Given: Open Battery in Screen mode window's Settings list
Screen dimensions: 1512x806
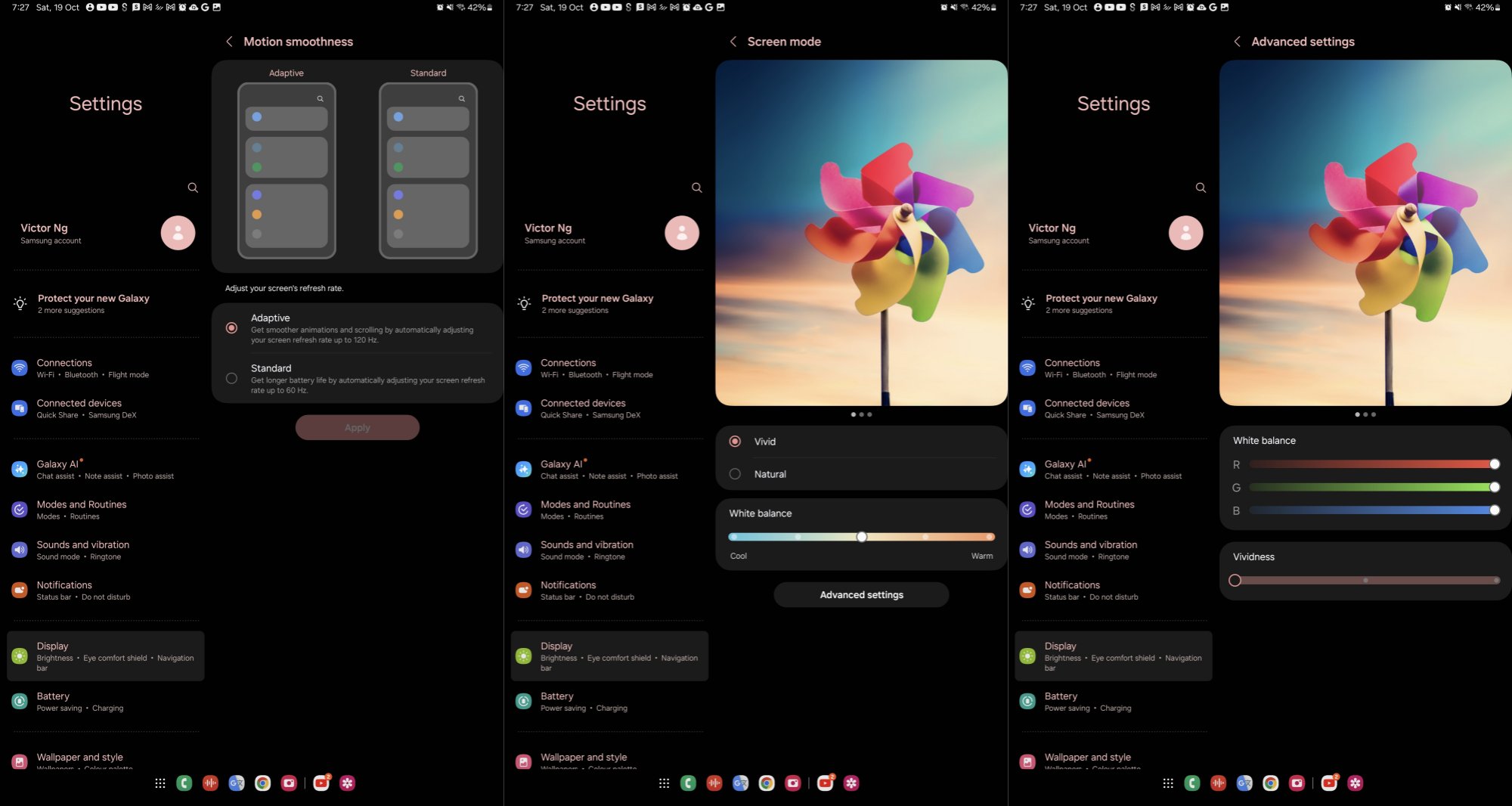Looking at the screenshot, I should coord(609,702).
